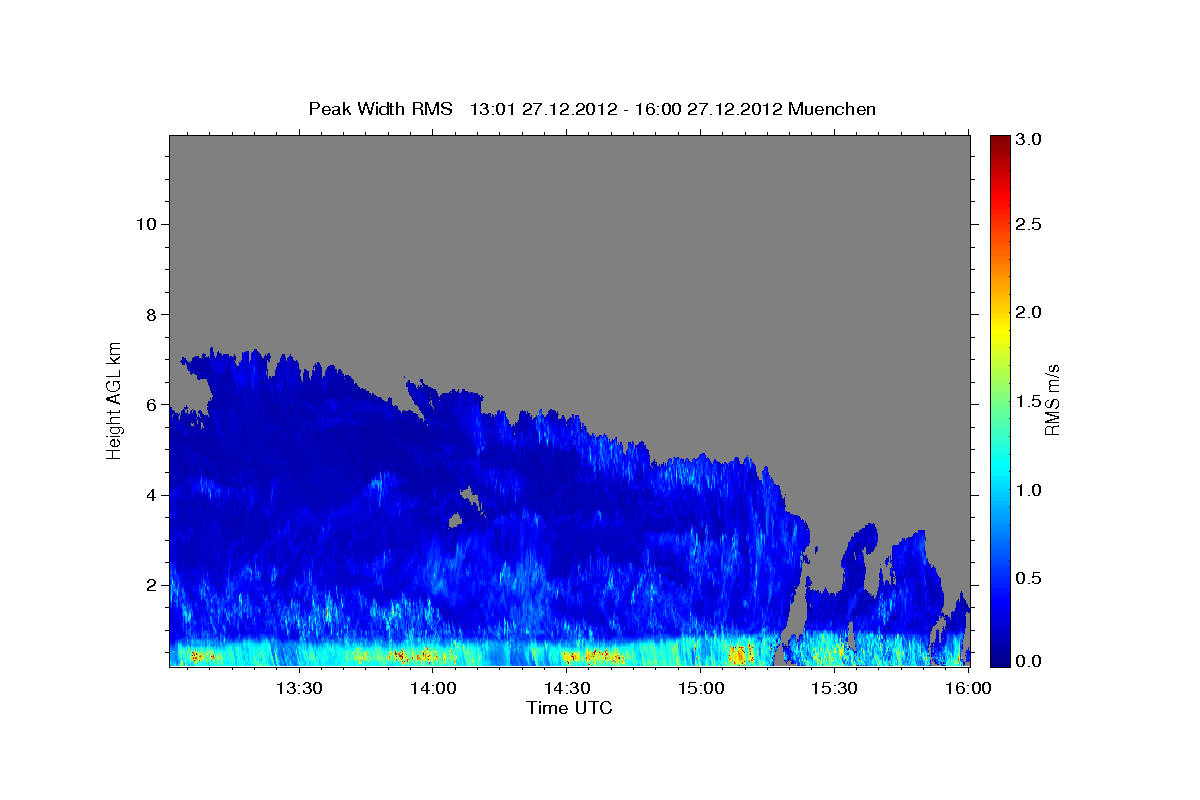This screenshot has width=1200, height=800.
Task: Click the colorbar value 1.5
Action: click(x=1028, y=401)
